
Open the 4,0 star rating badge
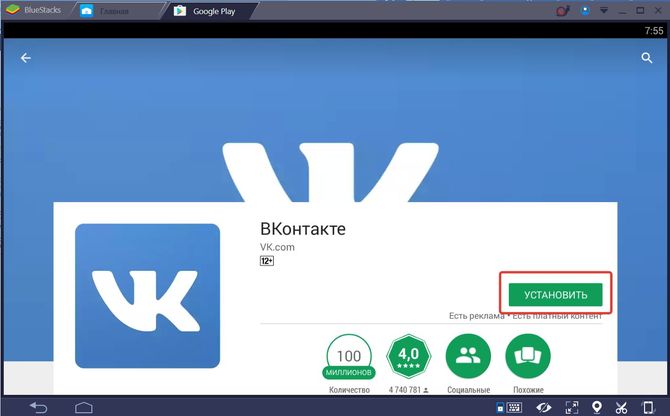click(408, 356)
